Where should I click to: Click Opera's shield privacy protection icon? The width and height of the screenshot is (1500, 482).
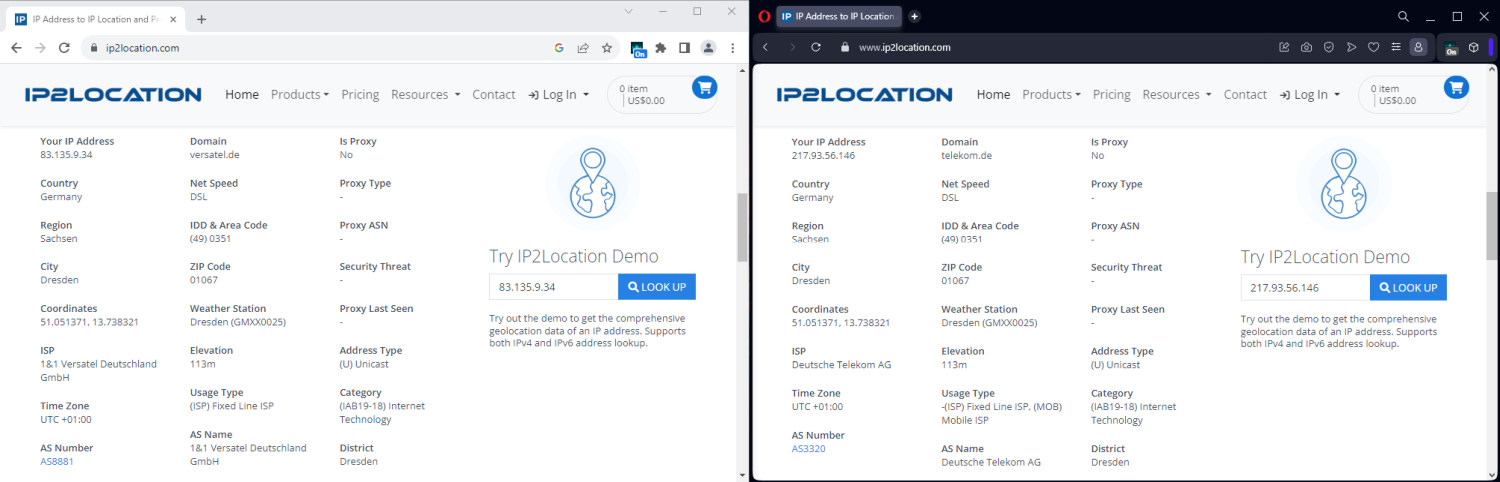point(1329,47)
